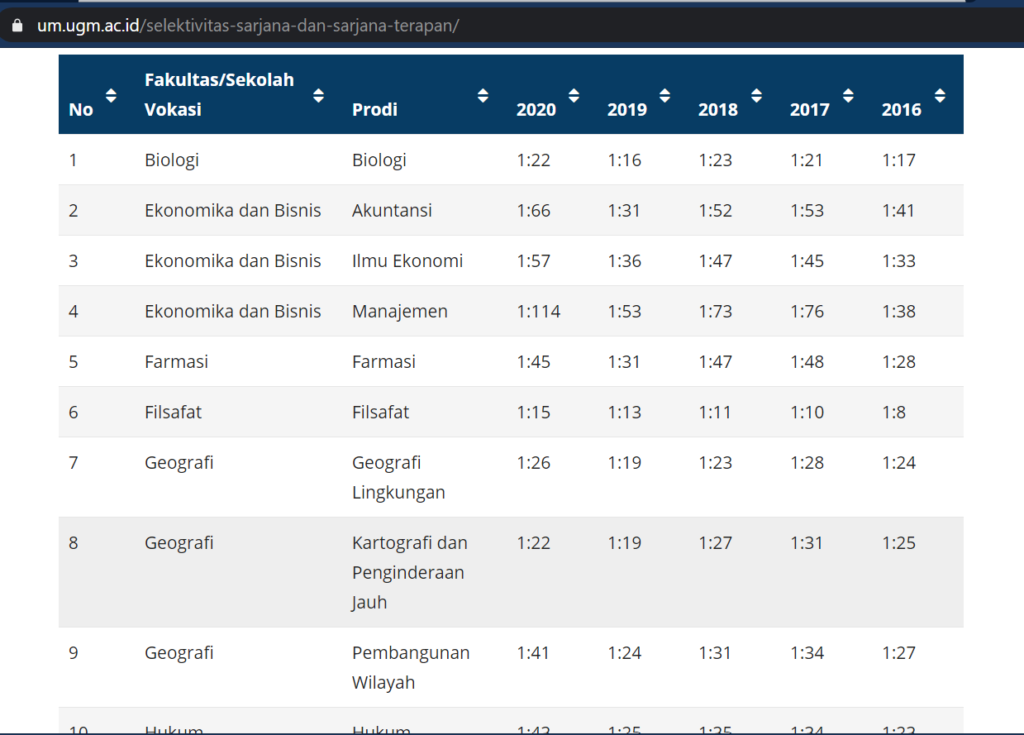Click Biologi in the Fakultas column
This screenshot has width=1024, height=735.
click(172, 160)
